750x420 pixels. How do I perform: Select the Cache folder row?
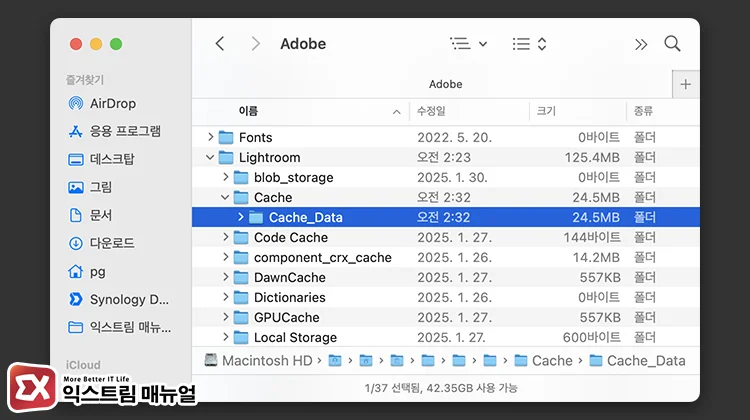coord(445,198)
